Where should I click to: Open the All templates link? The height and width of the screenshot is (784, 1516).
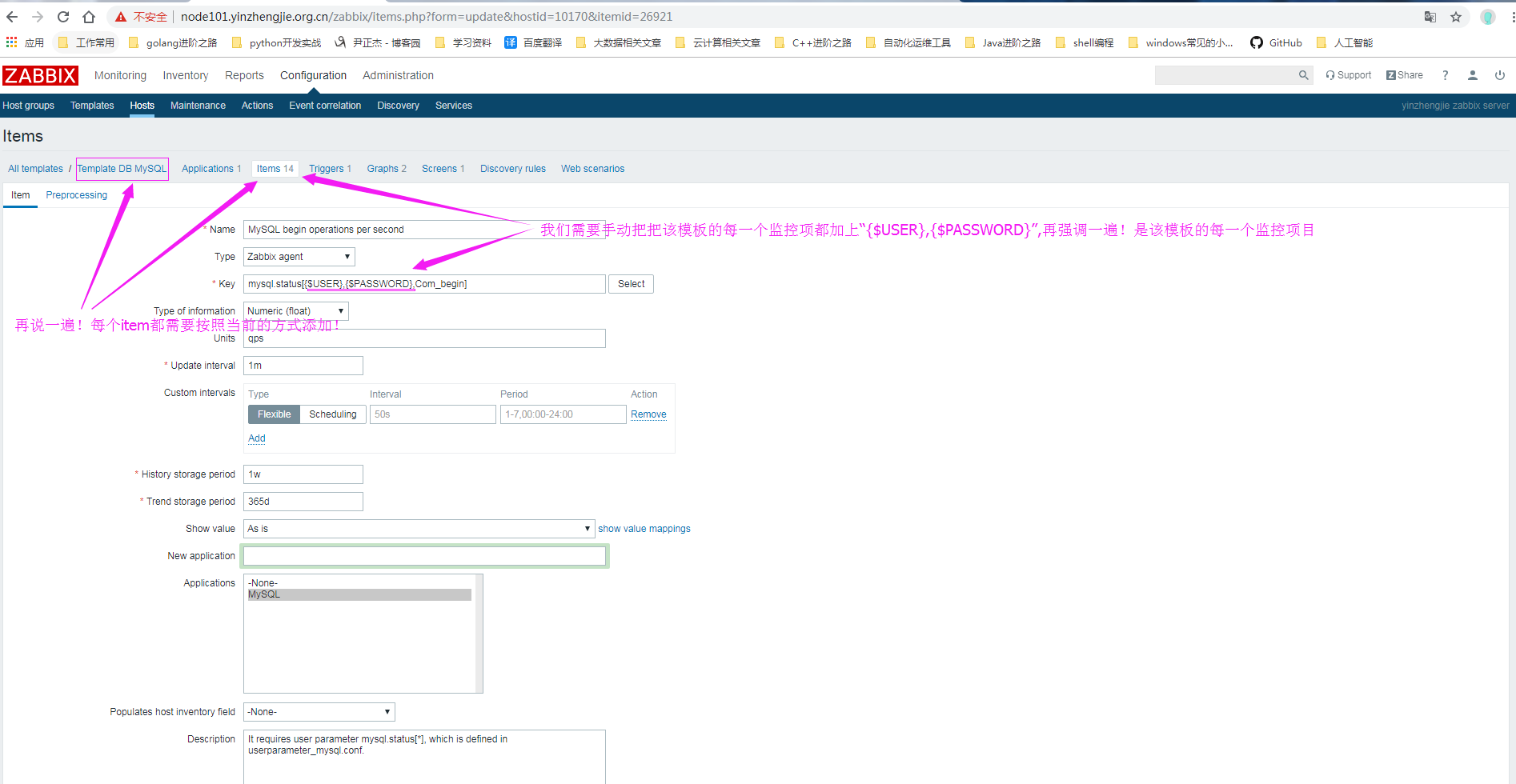point(35,169)
